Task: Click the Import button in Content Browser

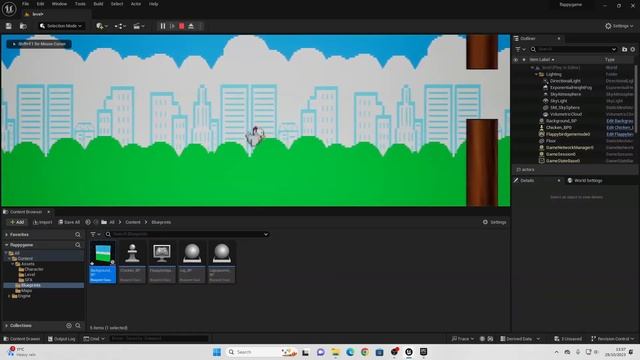Action: click(x=42, y=222)
